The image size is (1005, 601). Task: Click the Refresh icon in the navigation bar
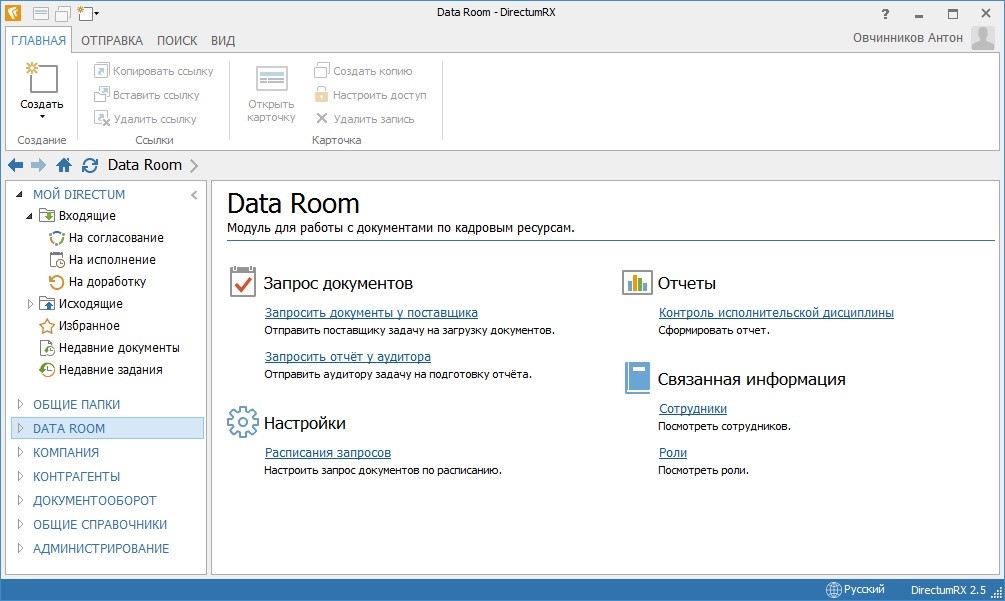pyautogui.click(x=90, y=165)
